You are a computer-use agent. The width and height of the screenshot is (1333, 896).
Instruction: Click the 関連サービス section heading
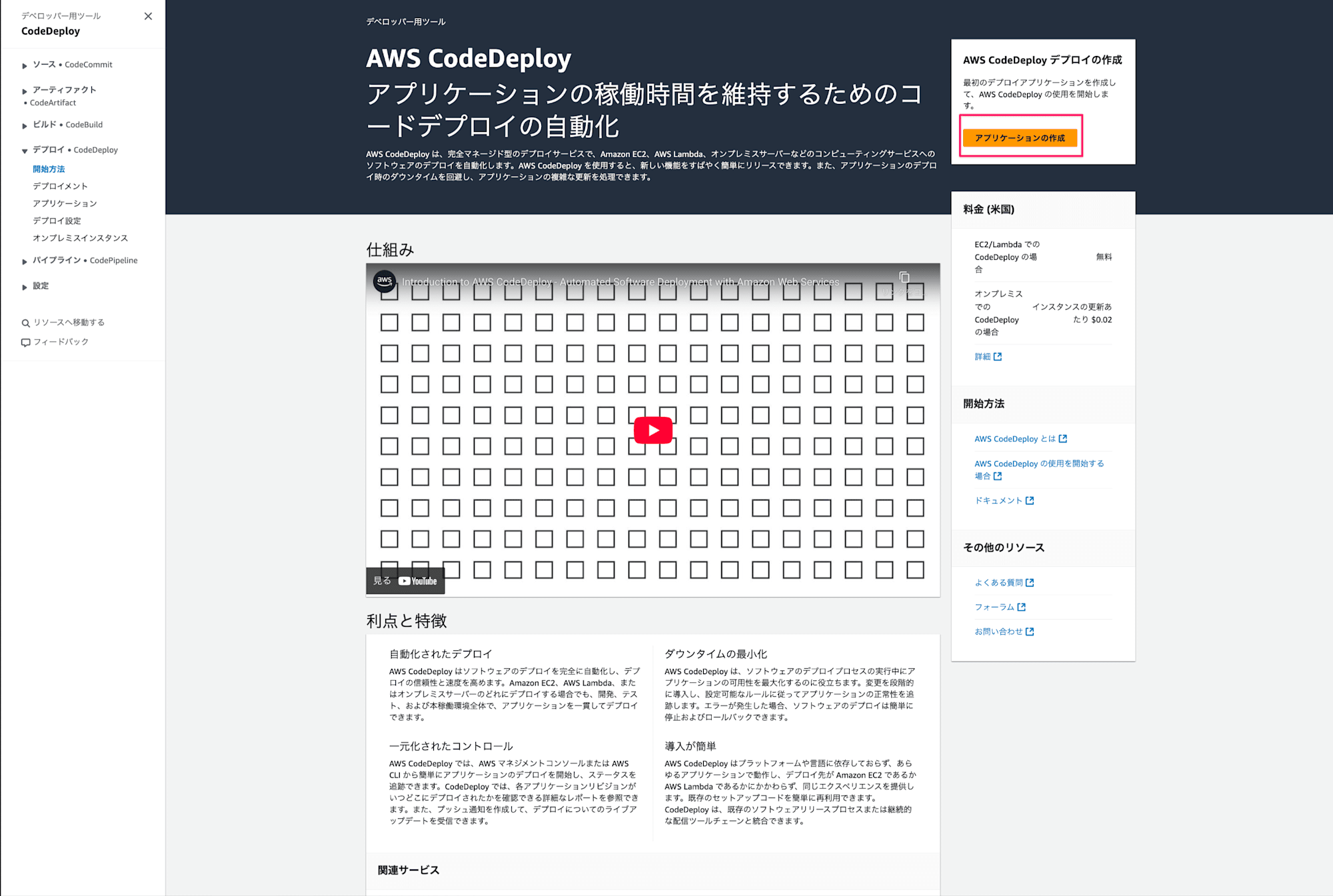409,871
